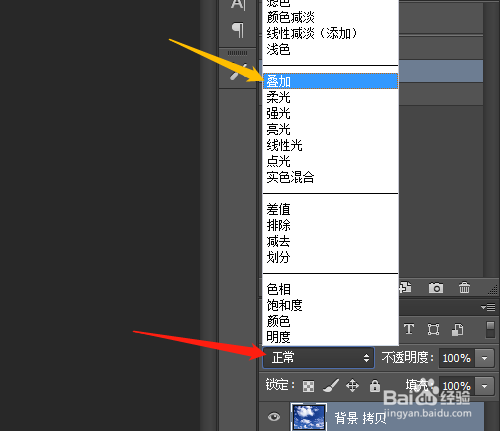Image resolution: width=500 pixels, height=431 pixels.
Task: Choose 减去 blend mode
Action: tap(331, 241)
